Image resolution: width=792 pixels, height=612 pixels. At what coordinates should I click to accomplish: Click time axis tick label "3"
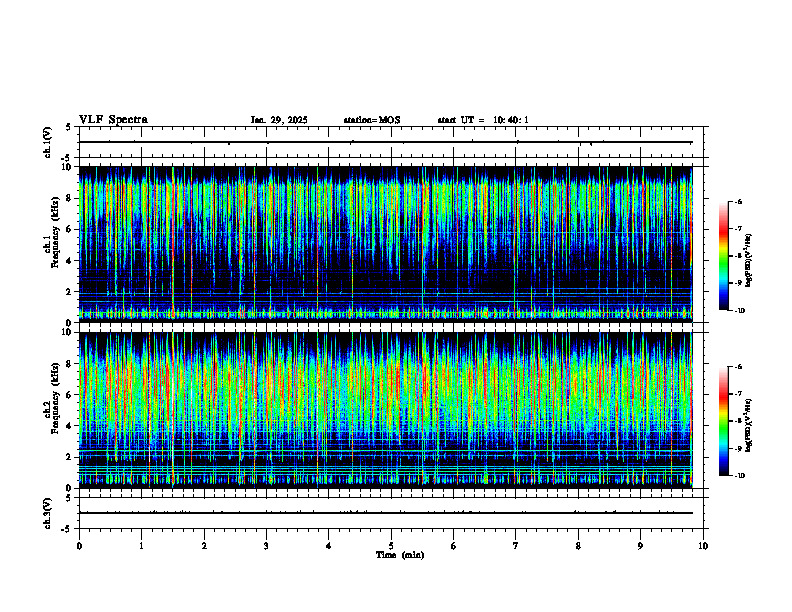(266, 546)
